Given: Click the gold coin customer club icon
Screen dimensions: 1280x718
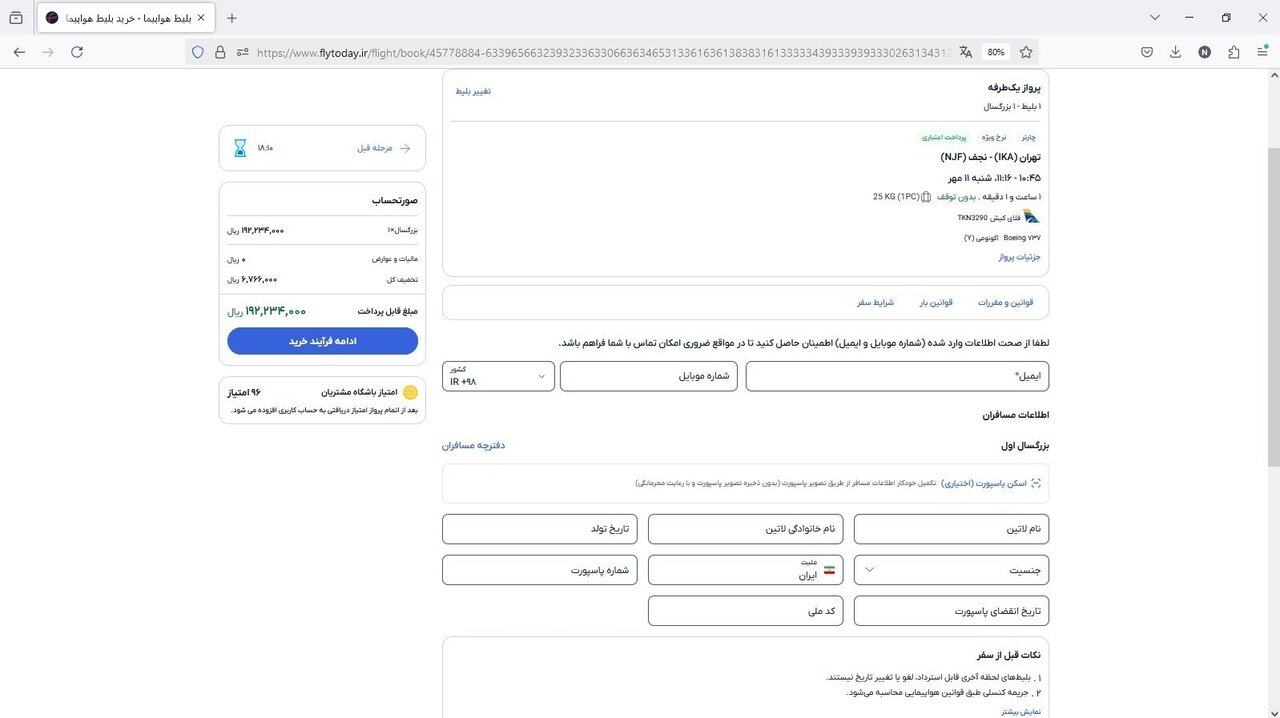Looking at the screenshot, I should click(410, 392).
